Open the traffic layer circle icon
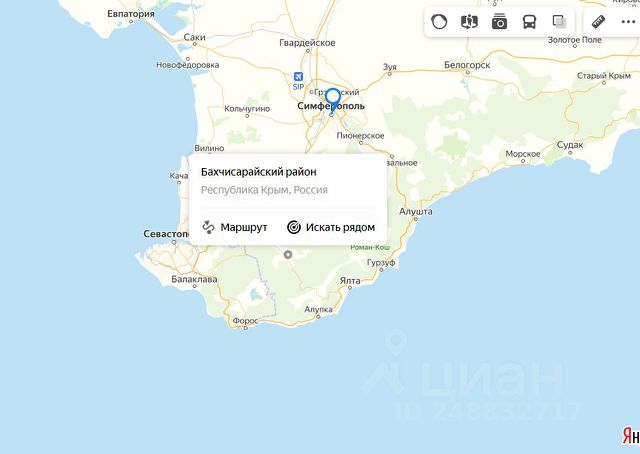Image resolution: width=640 pixels, height=454 pixels. [x=439, y=21]
